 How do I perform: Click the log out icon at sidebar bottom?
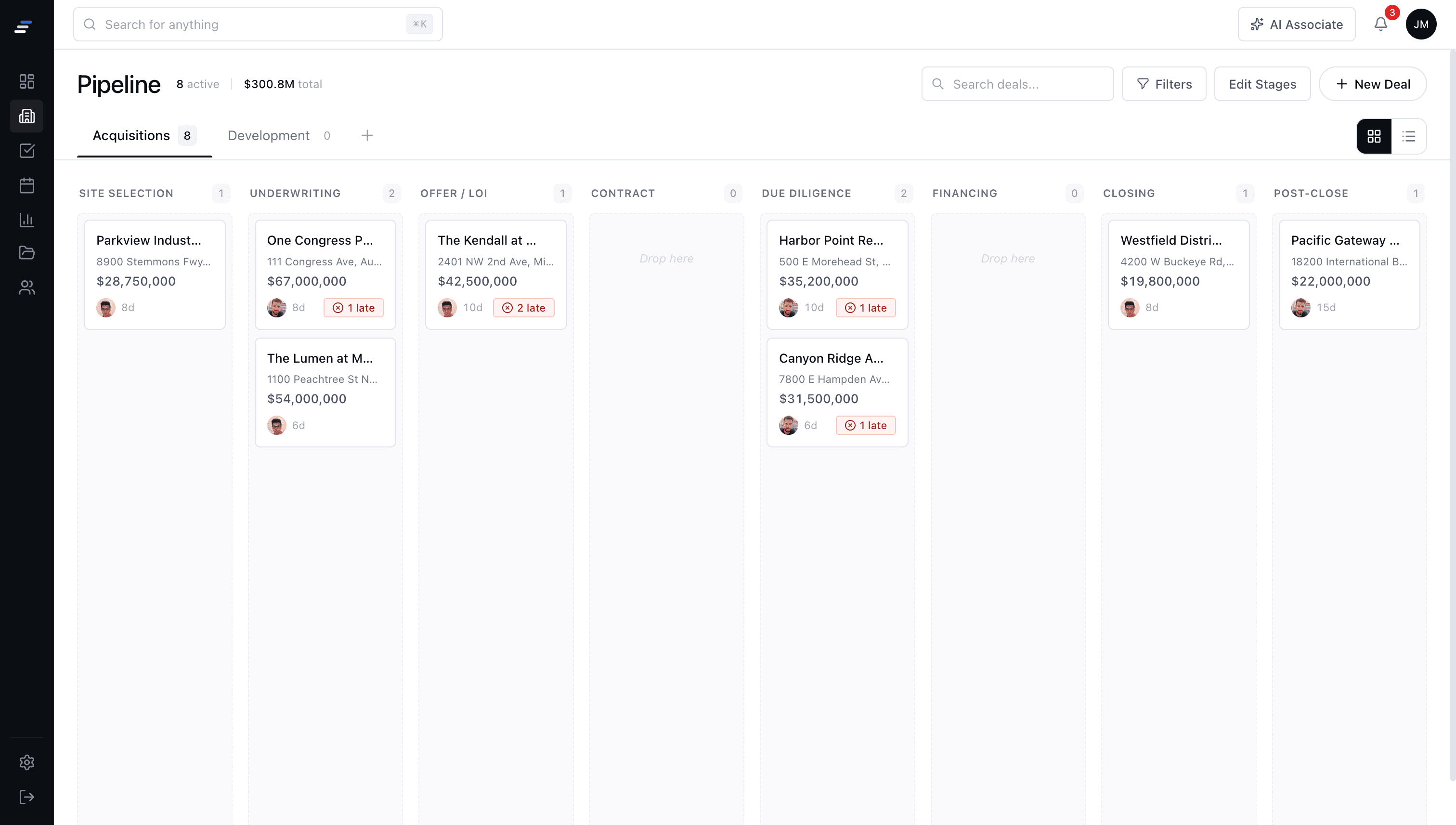(26, 797)
